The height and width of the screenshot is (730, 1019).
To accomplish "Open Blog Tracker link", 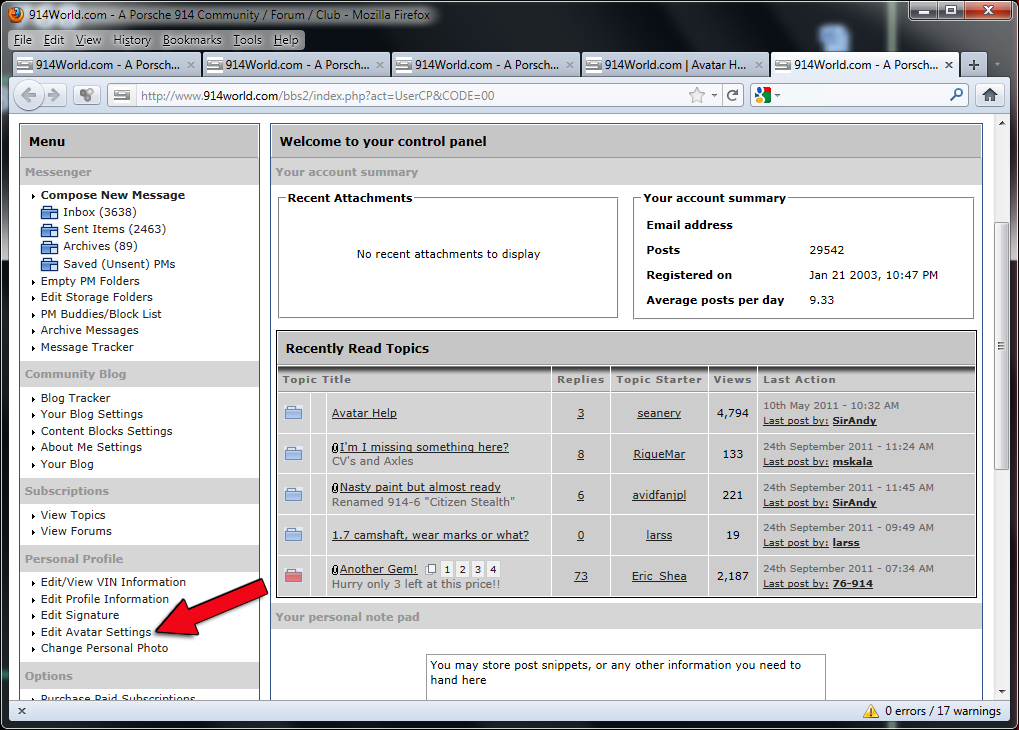I will 75,398.
